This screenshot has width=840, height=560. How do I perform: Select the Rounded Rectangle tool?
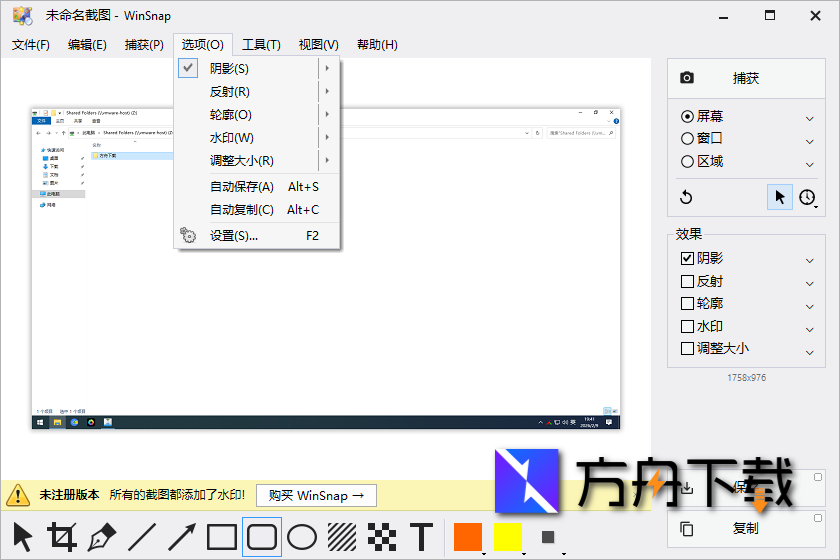[262, 537]
